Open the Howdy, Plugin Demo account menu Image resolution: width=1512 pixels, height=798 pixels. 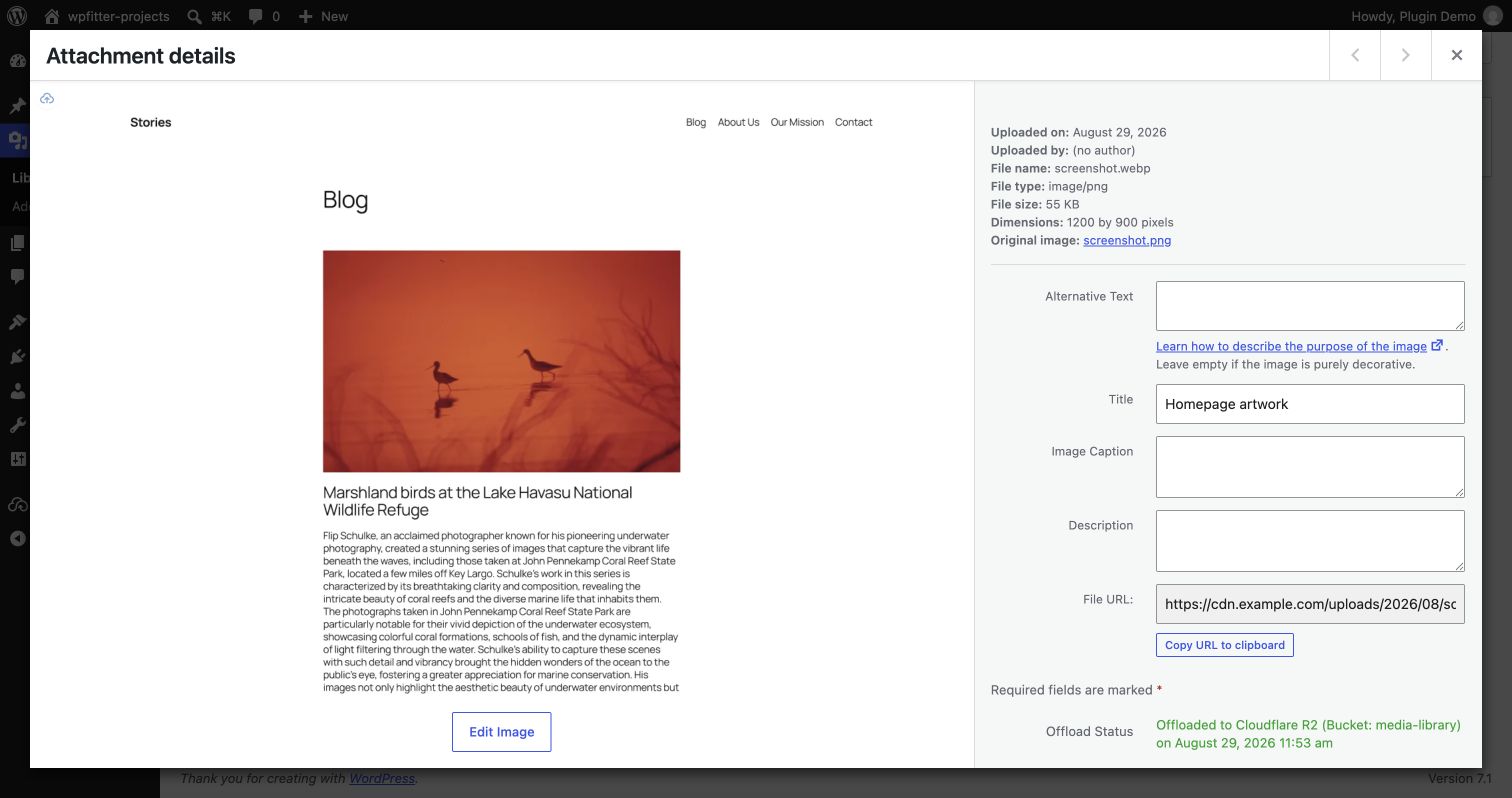point(1427,16)
